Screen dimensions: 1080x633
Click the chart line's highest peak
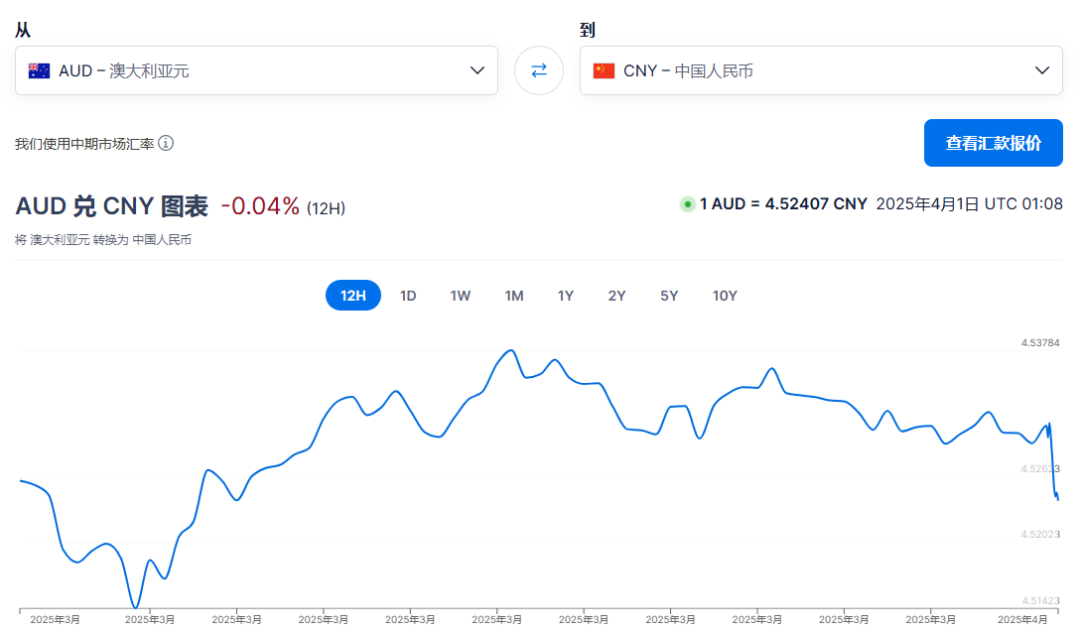(511, 351)
